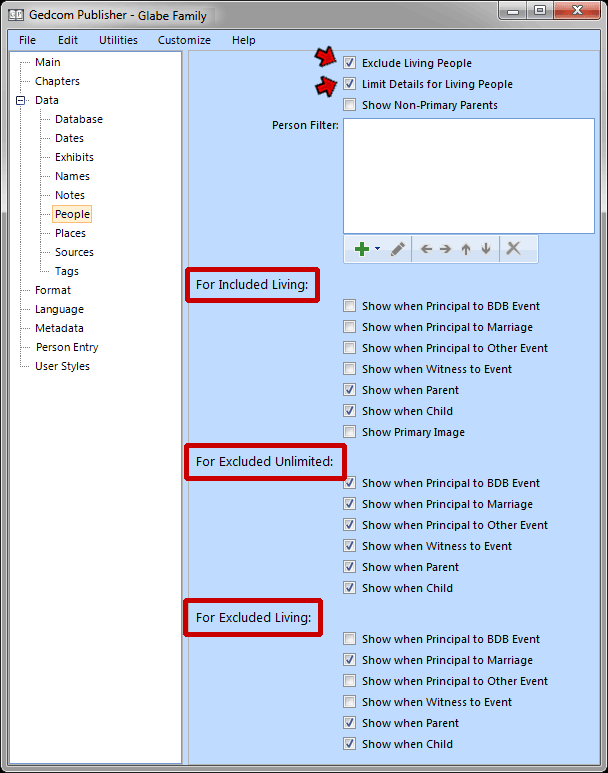608x773 pixels.
Task: Click inside the Person Filter list box
Action: tap(469, 176)
